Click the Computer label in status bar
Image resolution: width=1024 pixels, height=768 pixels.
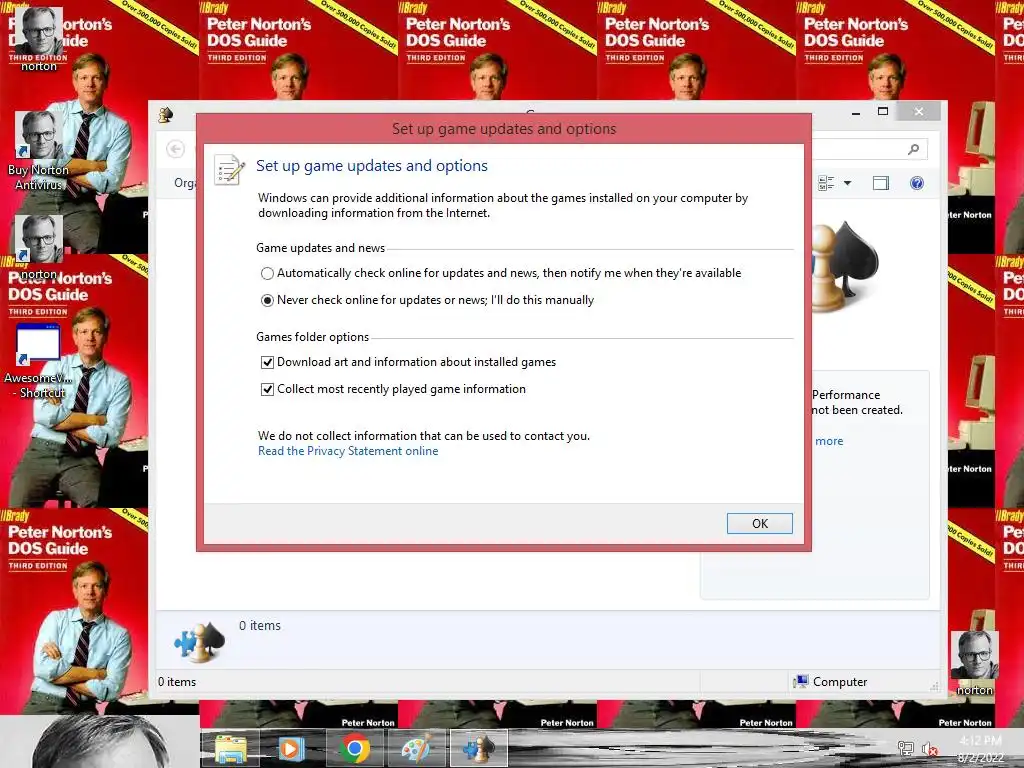point(840,682)
